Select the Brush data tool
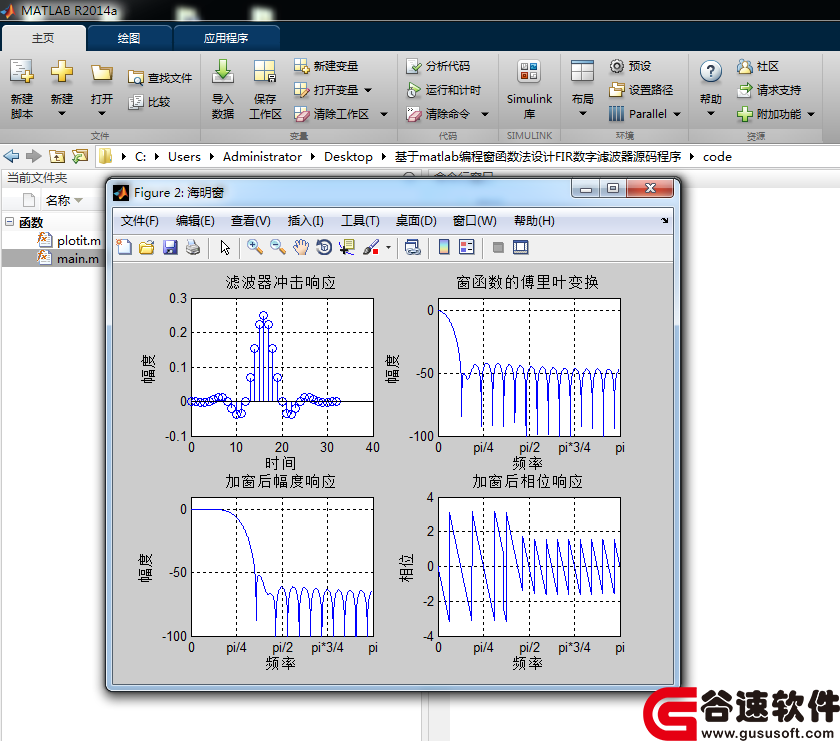This screenshot has width=840, height=741. (371, 247)
